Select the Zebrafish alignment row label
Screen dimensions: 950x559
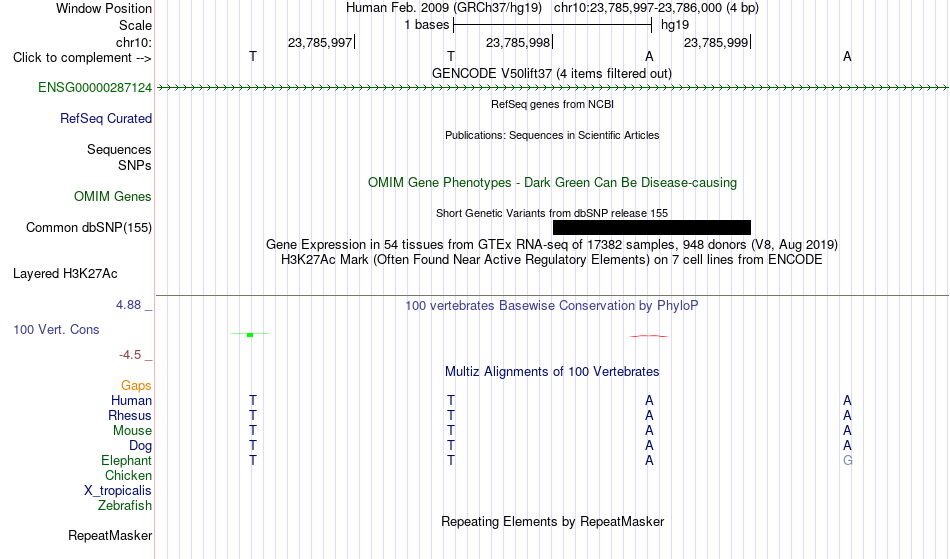(x=125, y=506)
